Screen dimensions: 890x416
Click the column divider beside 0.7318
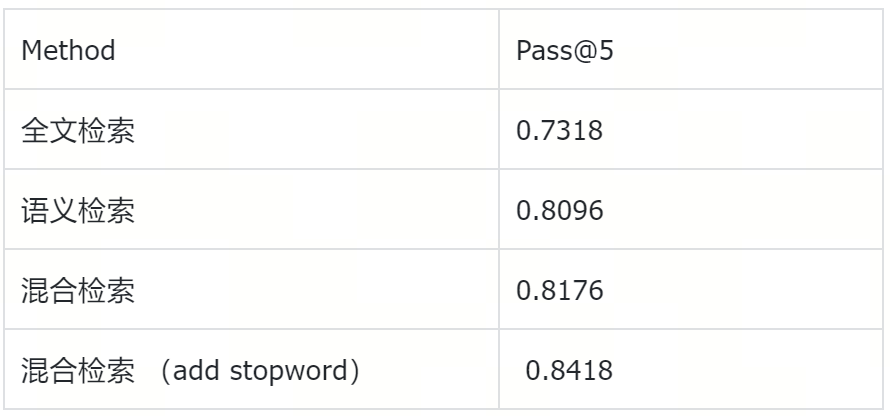[499, 129]
